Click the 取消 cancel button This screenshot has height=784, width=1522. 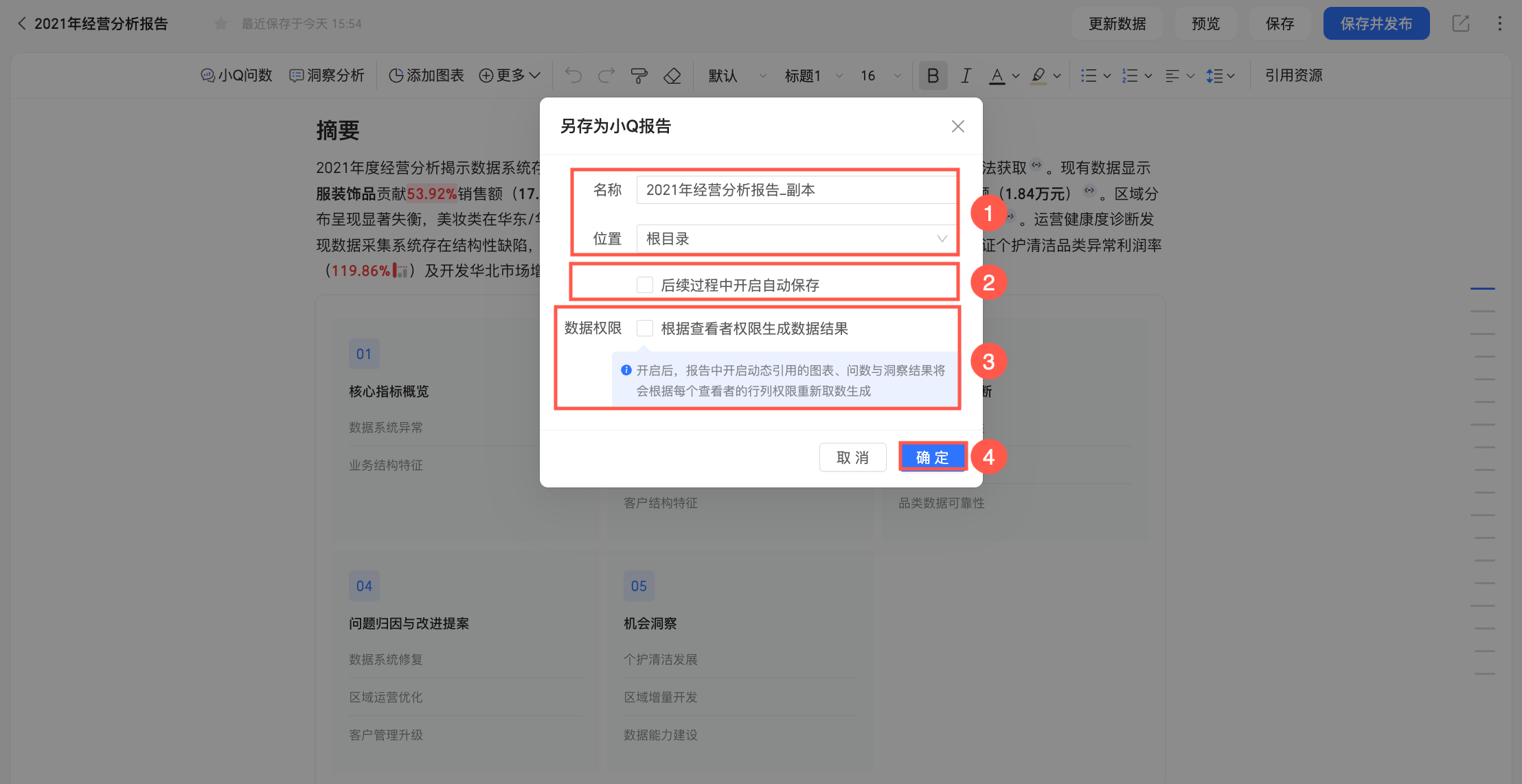coord(852,457)
